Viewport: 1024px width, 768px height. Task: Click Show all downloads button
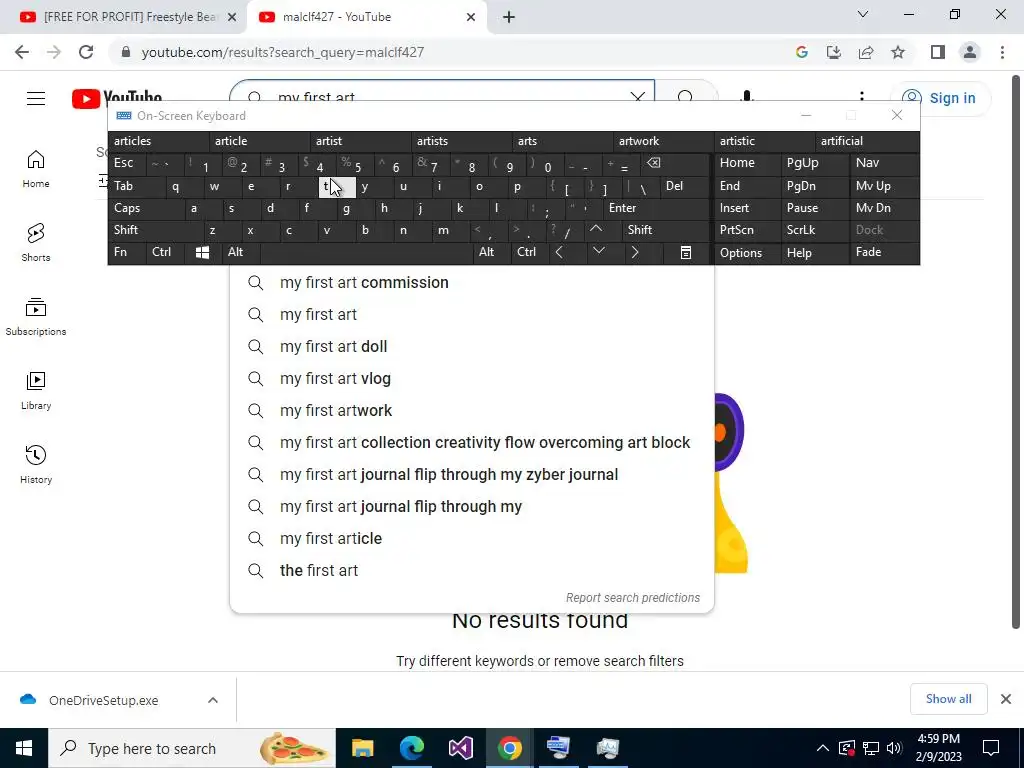point(948,699)
